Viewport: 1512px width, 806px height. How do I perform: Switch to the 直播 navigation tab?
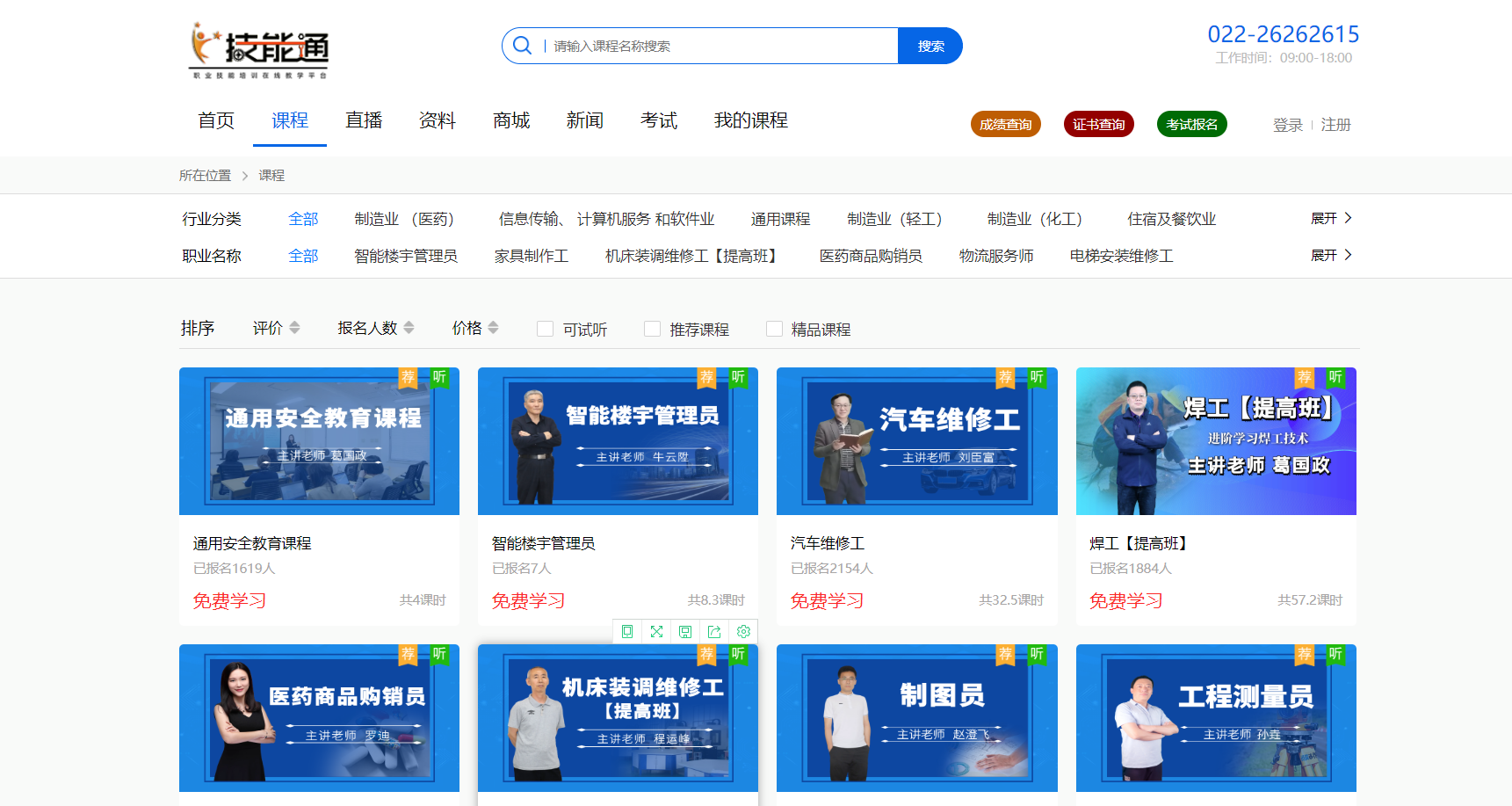click(x=364, y=120)
